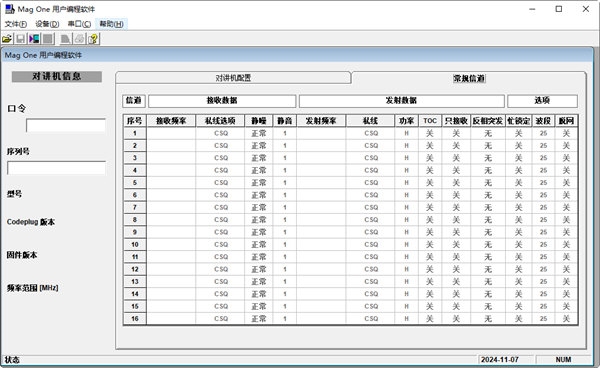Switch to the 对讲机配置 tab
The width and height of the screenshot is (600, 368).
click(x=233, y=78)
